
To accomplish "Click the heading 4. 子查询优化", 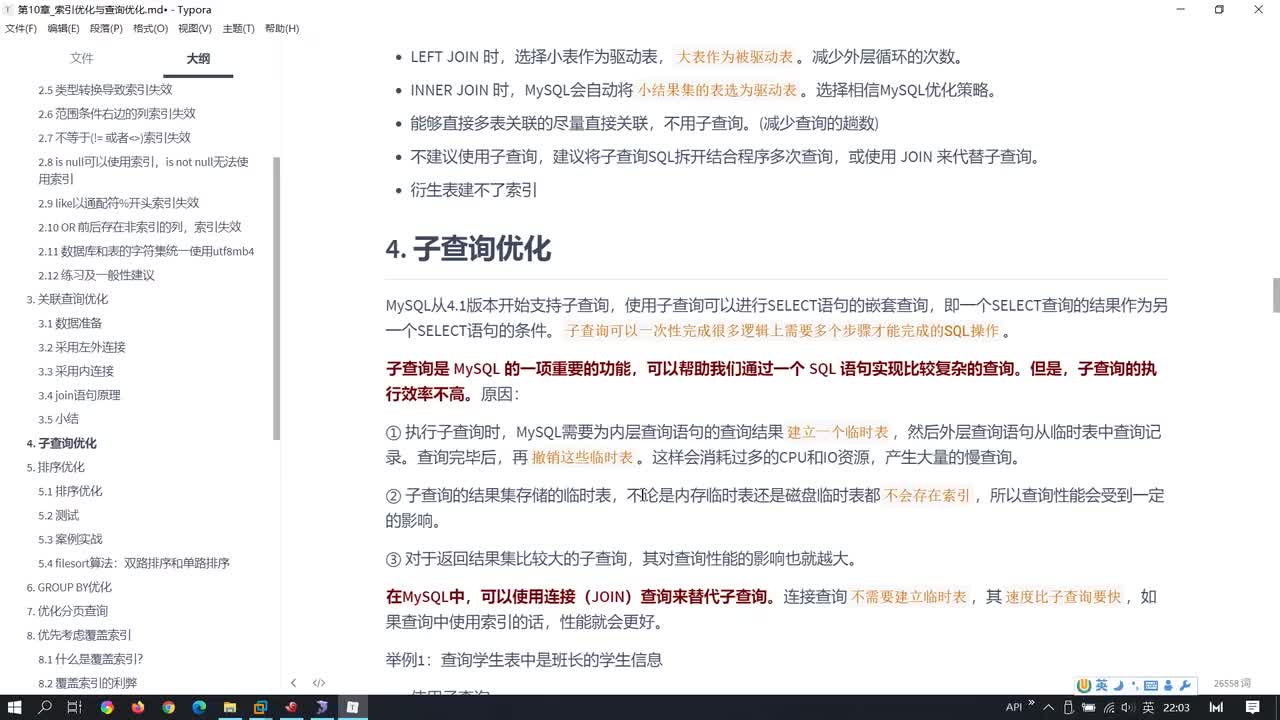I will 468,248.
